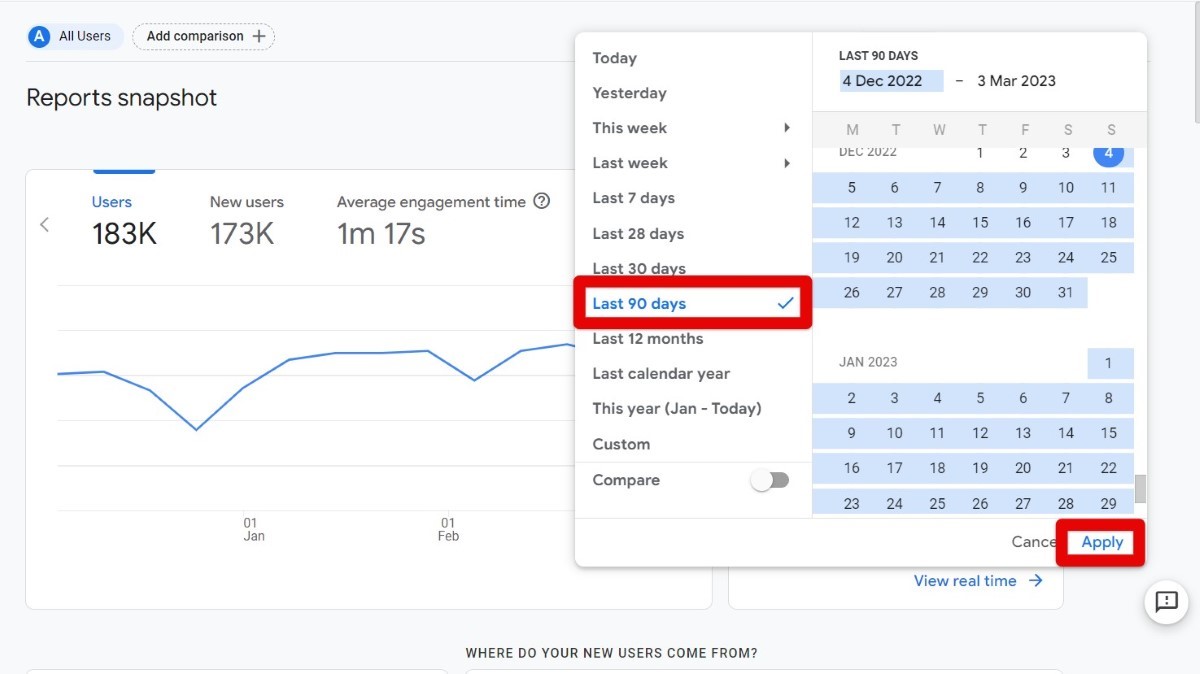Click the 01 Jan chart axis label

point(254,530)
